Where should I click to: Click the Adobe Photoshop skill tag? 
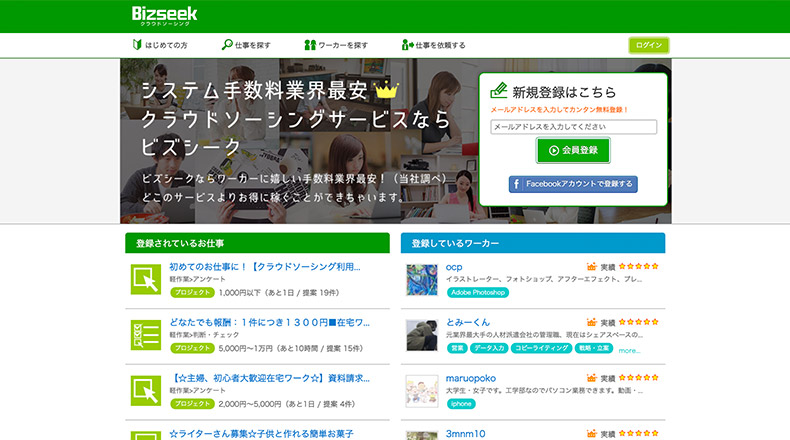click(x=478, y=292)
